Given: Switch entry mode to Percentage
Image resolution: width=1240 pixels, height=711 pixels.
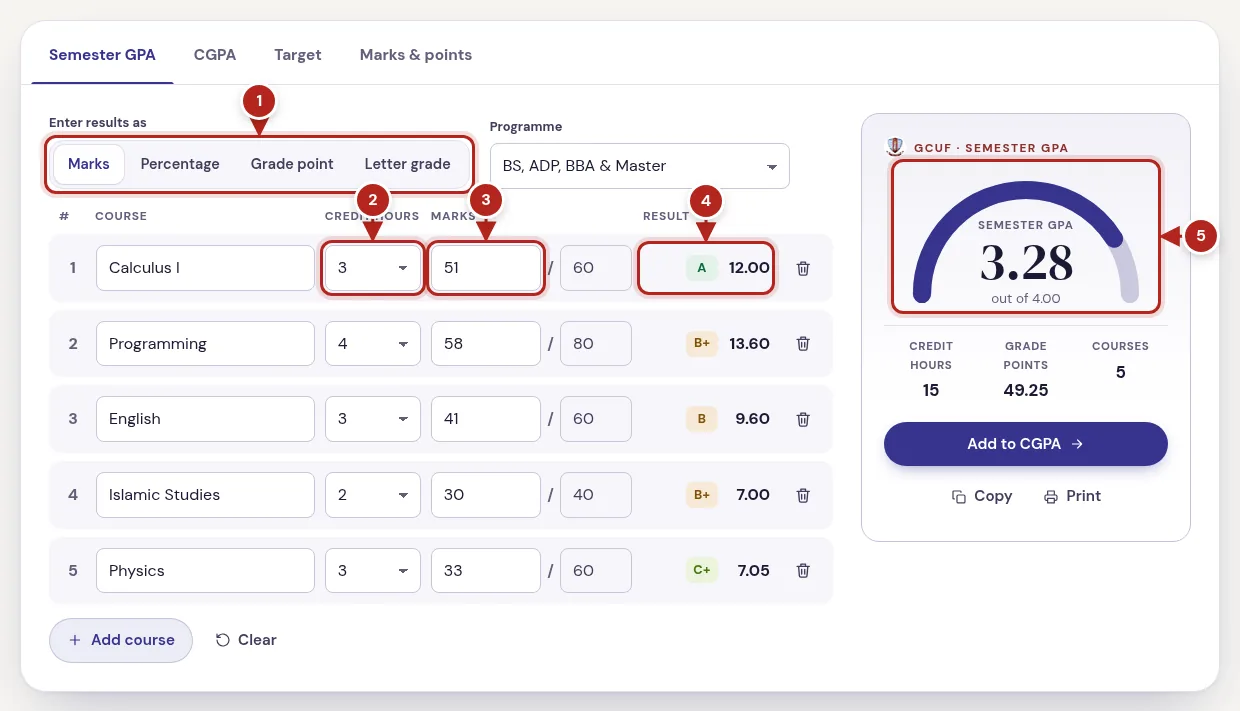Looking at the screenshot, I should pos(180,164).
